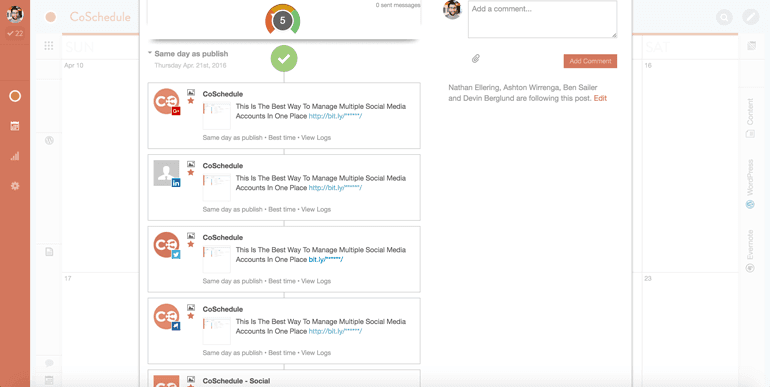Click star icon on the LinkedIn message card
The image size is (770, 387).
(191, 172)
